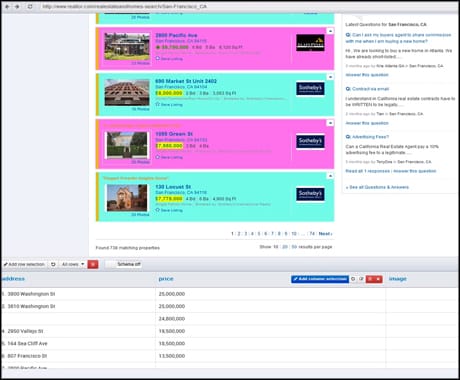Show 50 results per page
460x380 pixels.
294,247
